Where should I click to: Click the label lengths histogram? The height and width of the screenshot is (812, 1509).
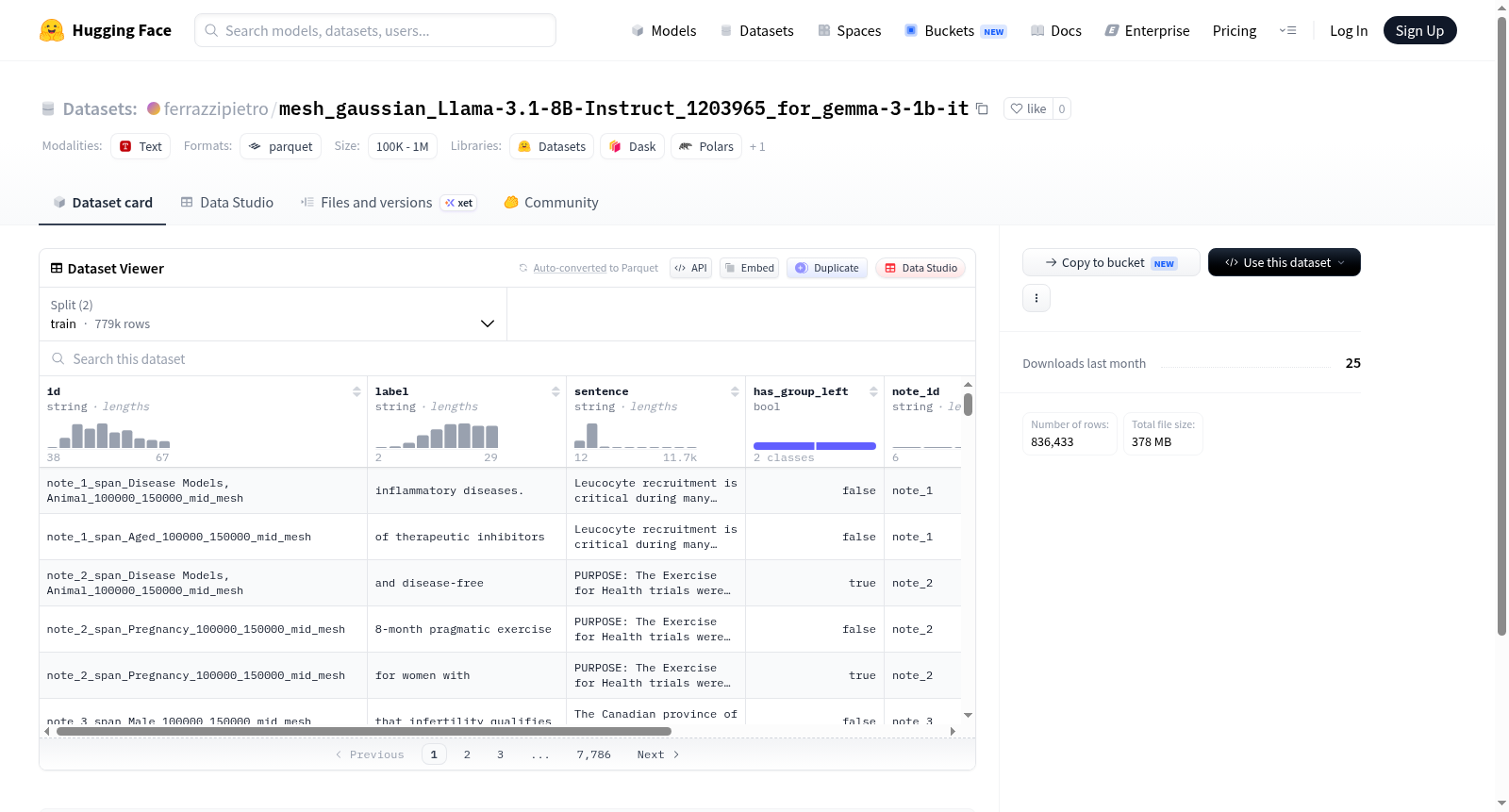pos(437,436)
